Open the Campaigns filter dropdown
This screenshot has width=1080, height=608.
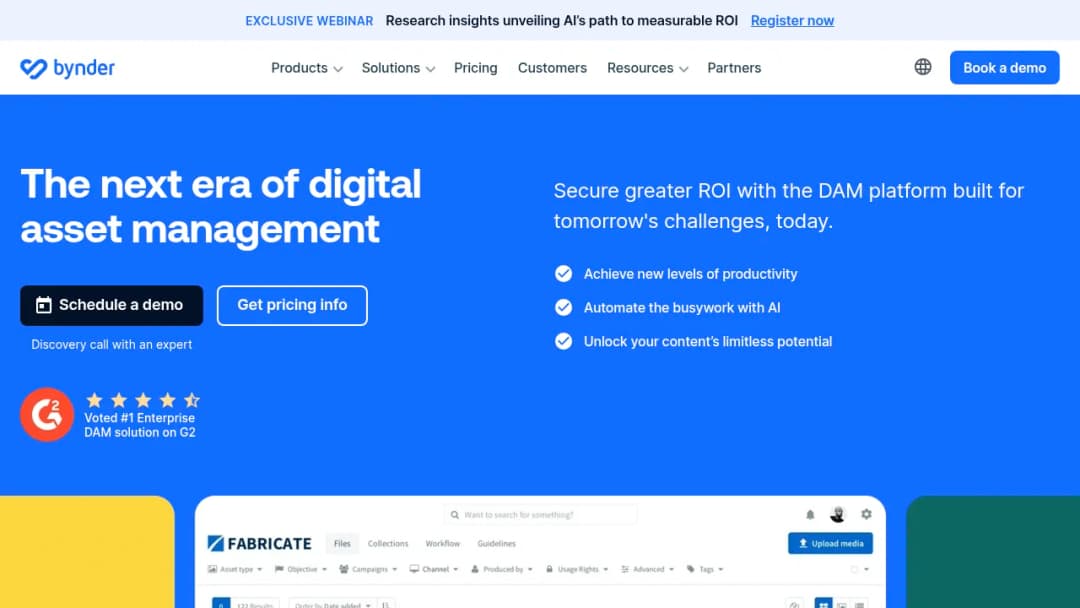[x=368, y=569]
